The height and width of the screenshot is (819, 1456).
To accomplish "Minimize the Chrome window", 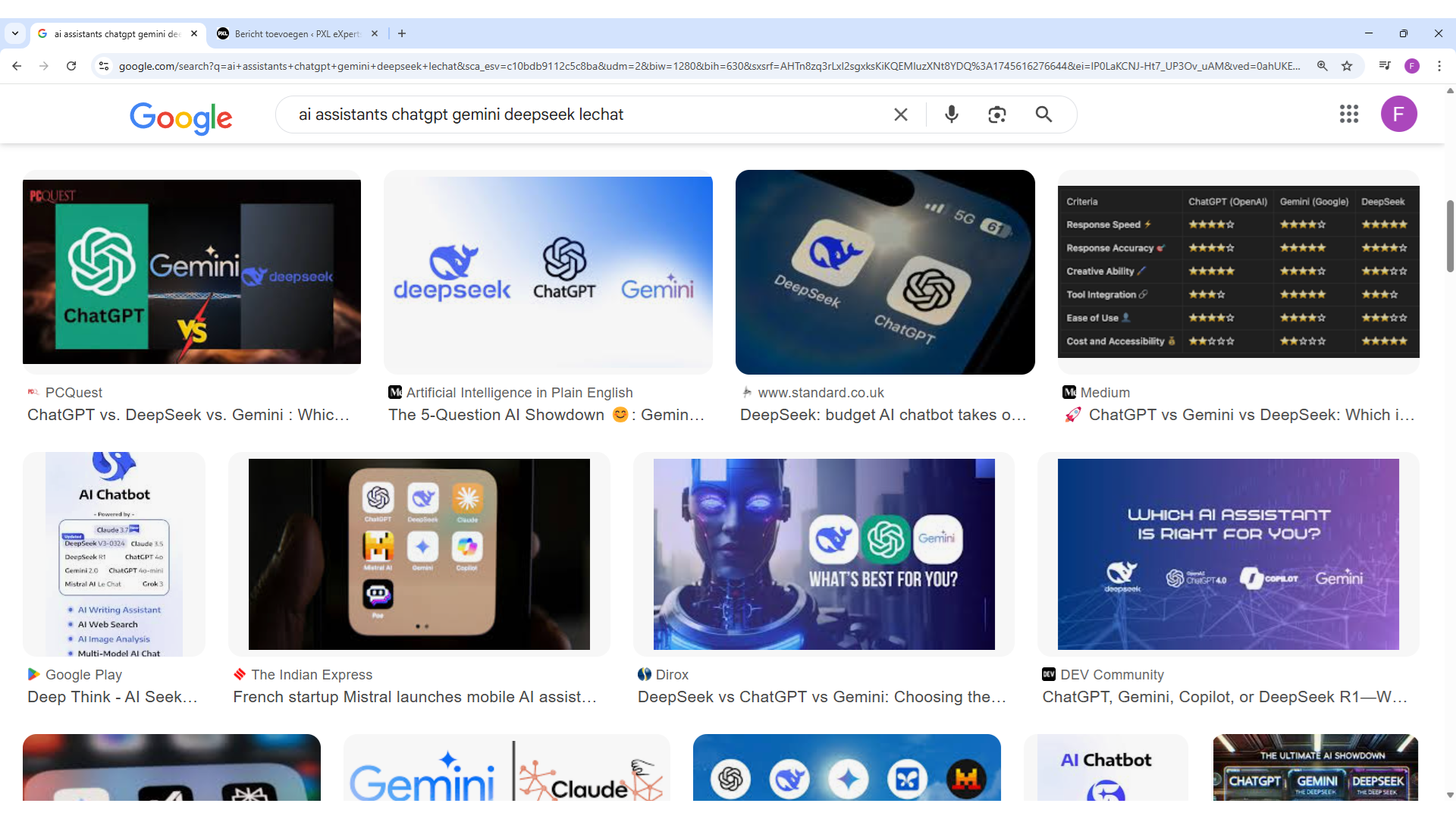I will click(x=1369, y=33).
